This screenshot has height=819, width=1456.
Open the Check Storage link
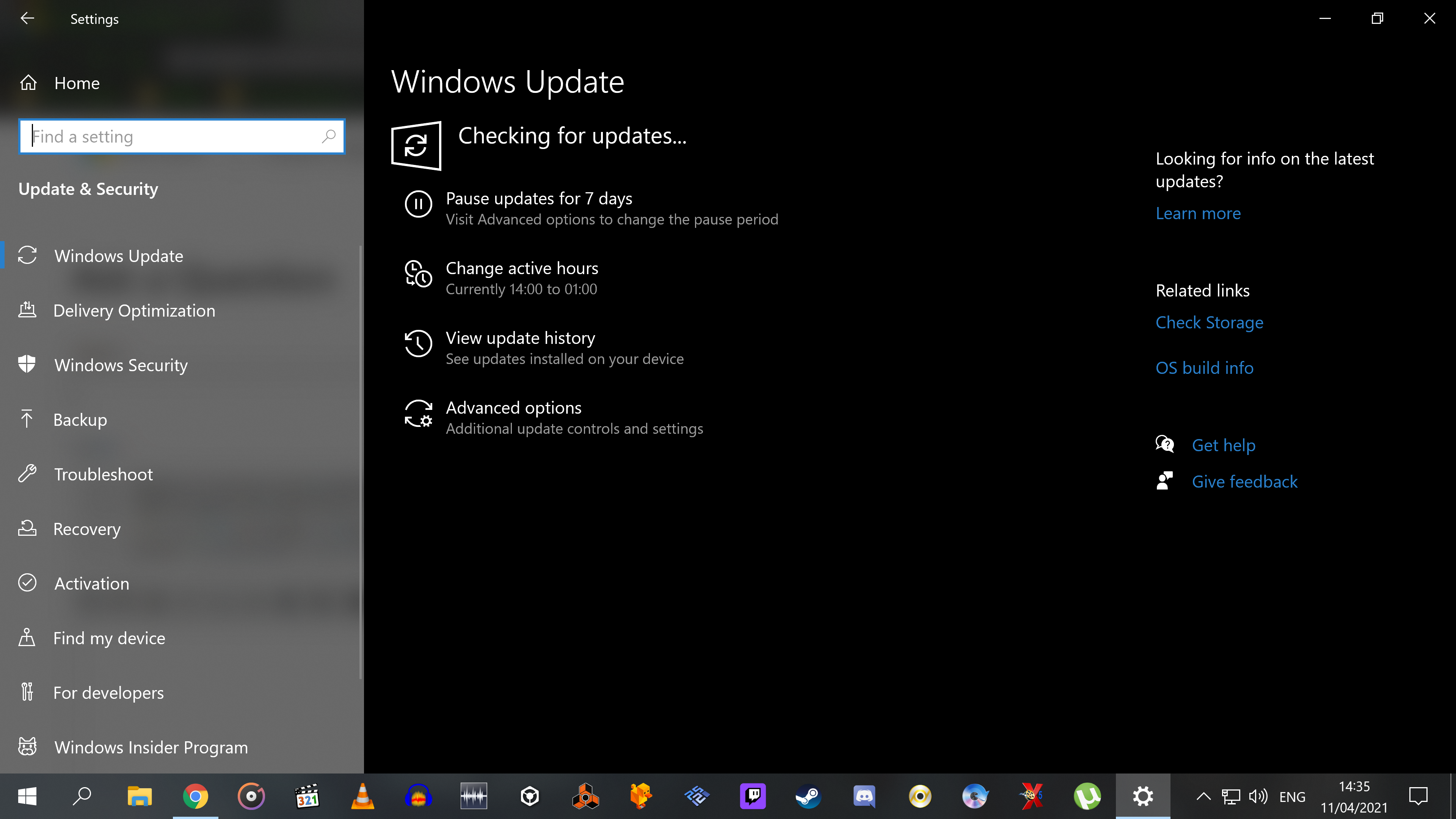(1209, 322)
